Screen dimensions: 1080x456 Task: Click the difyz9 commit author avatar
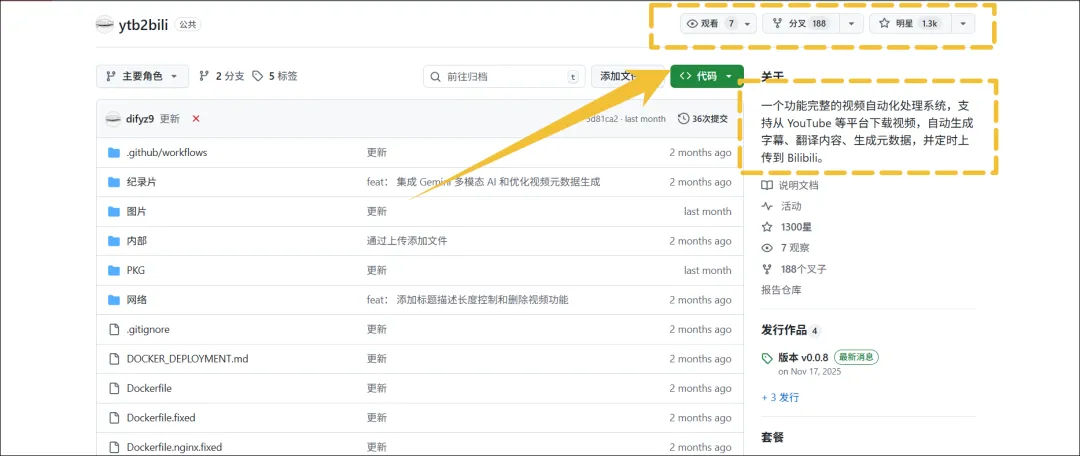[x=113, y=118]
